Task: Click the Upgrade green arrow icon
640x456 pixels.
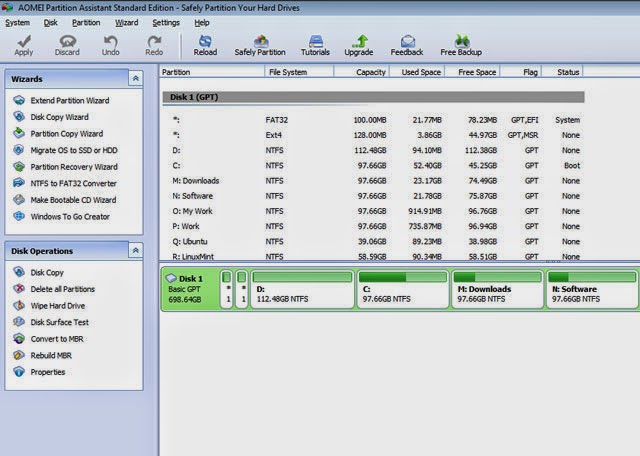Action: point(360,41)
